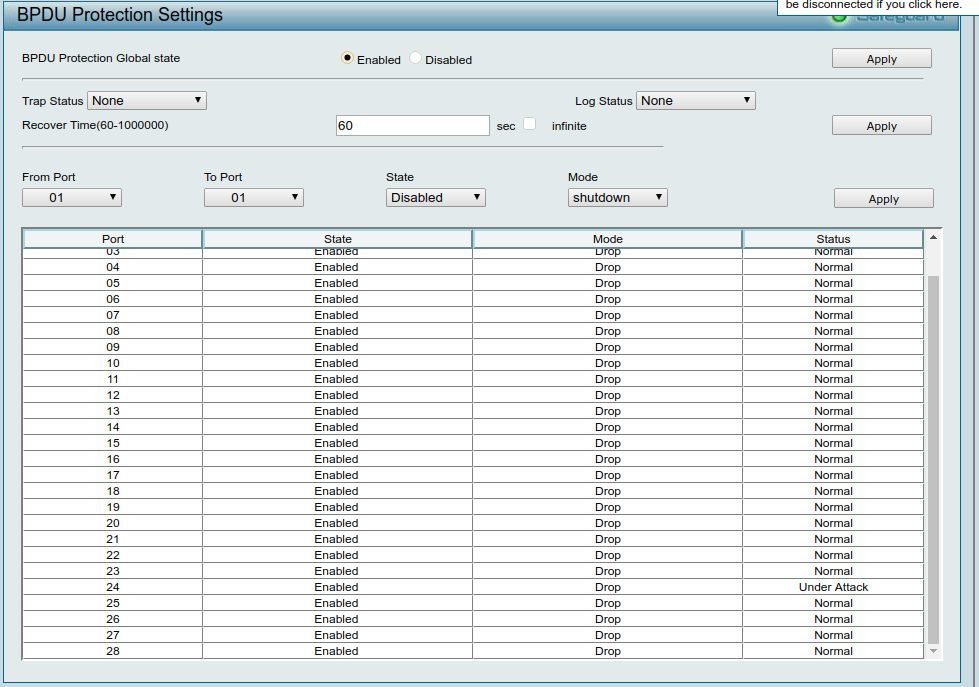Open the Log Status dropdown
The width and height of the screenshot is (979, 687).
click(695, 101)
